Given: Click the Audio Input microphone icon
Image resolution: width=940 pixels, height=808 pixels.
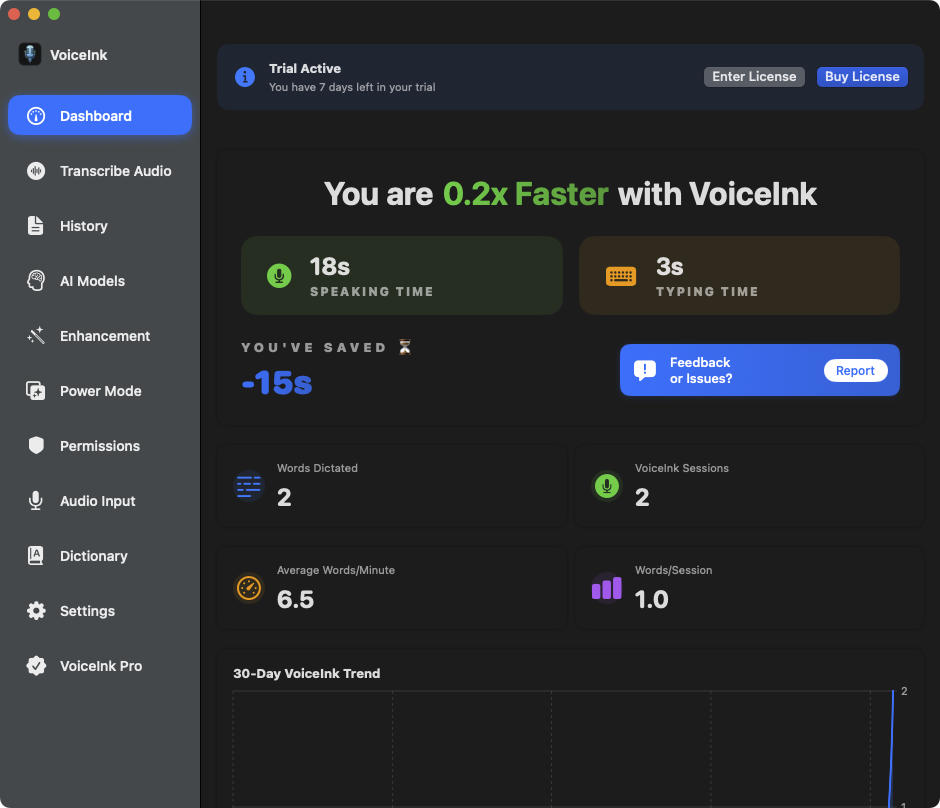Looking at the screenshot, I should pyautogui.click(x=36, y=501).
